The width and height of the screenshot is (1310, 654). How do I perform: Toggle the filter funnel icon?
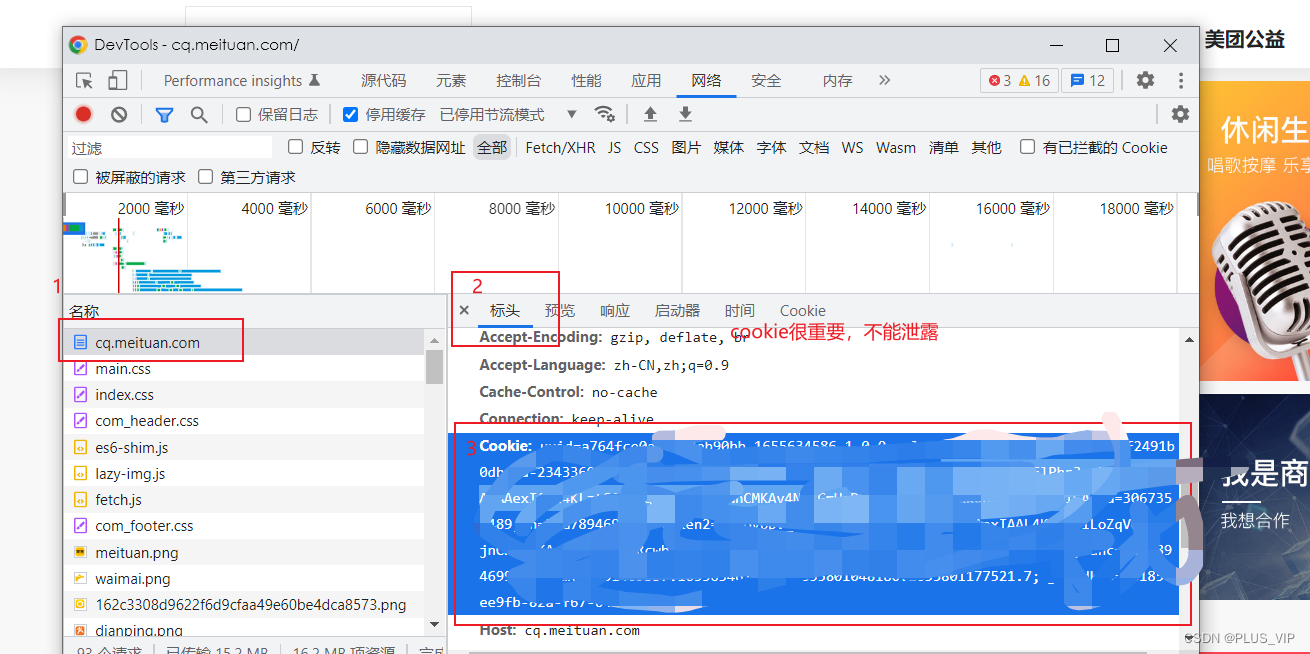click(165, 114)
